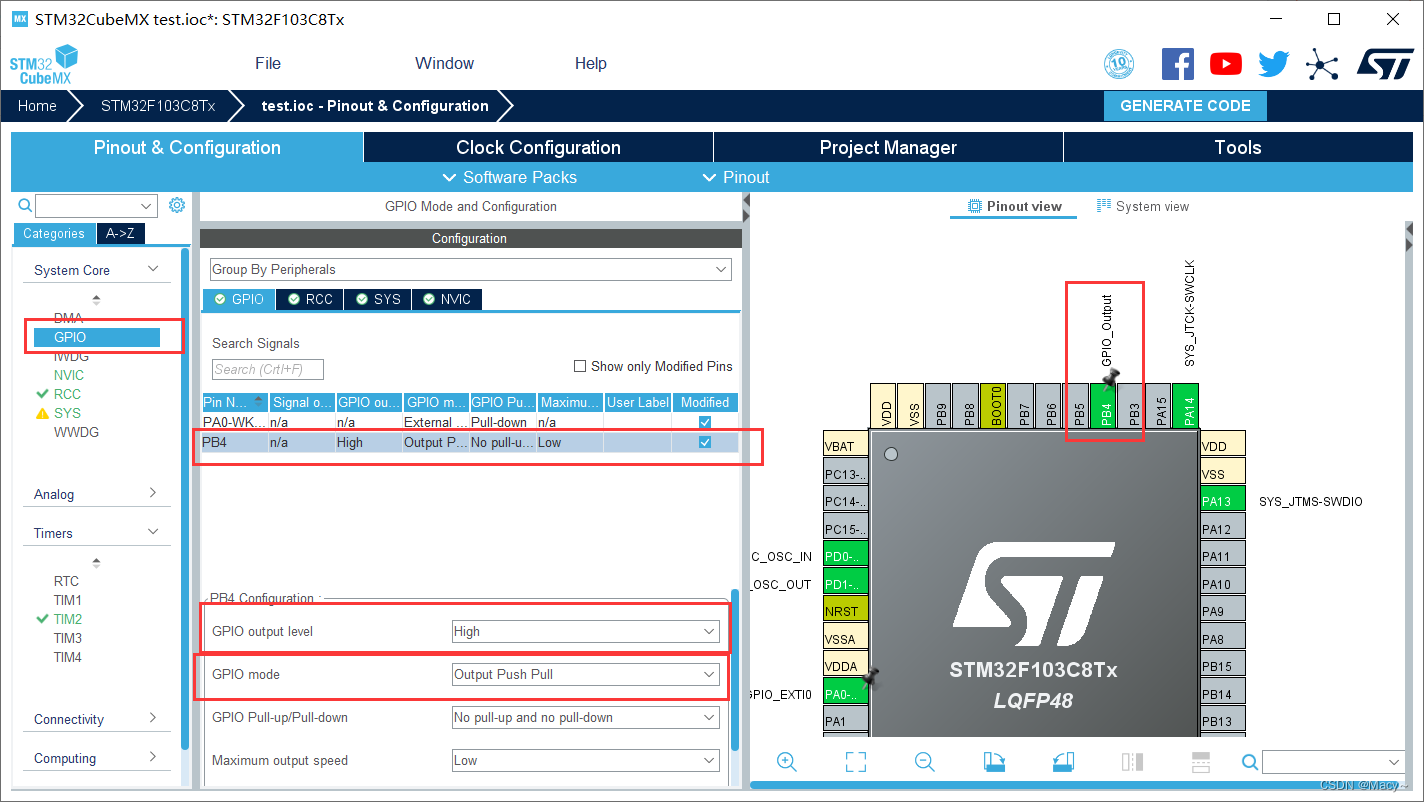This screenshot has height=802, width=1424.
Task: Open Group By Peripherals dropdown
Action: coord(470,270)
